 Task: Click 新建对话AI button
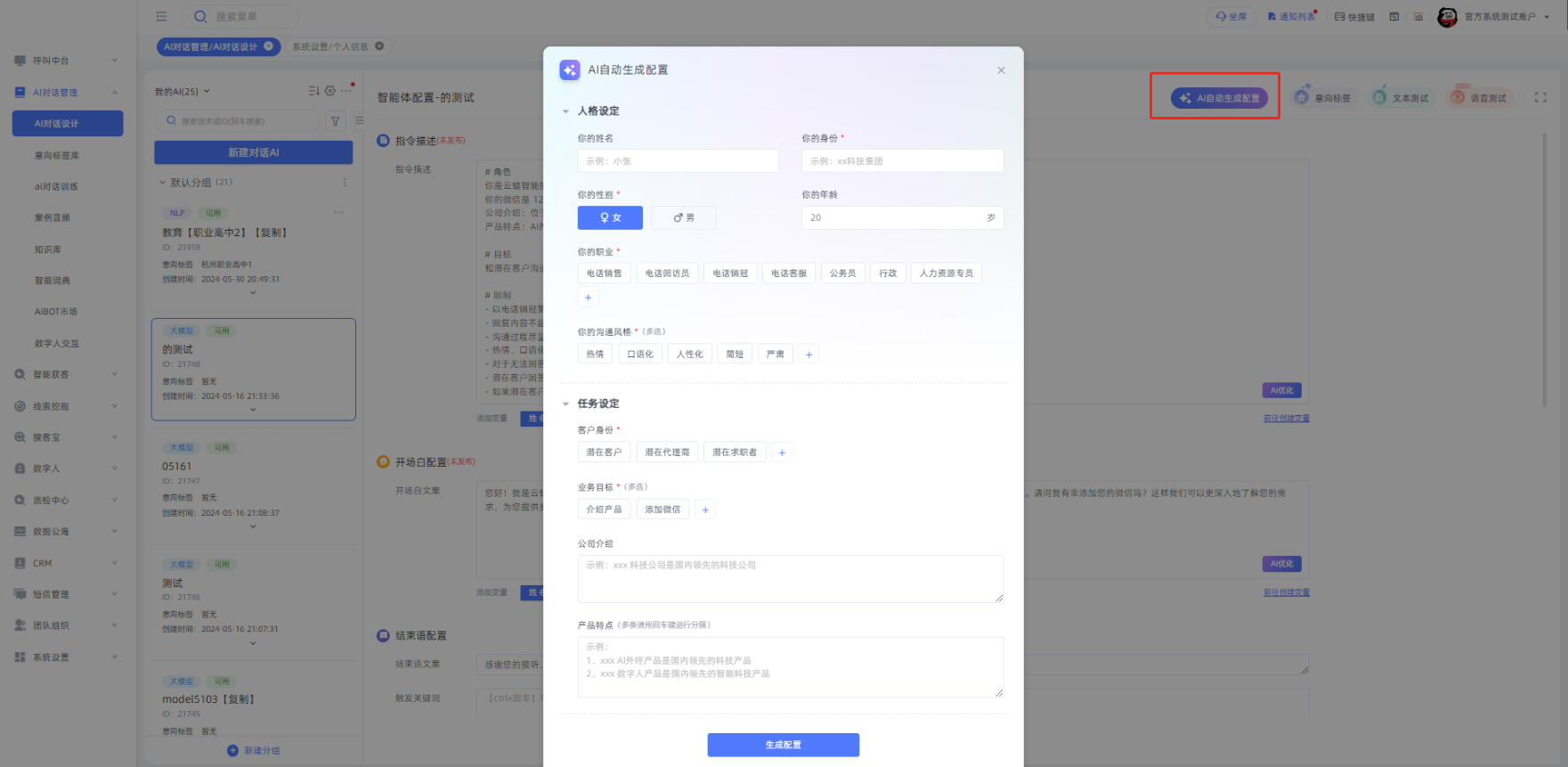(x=253, y=152)
